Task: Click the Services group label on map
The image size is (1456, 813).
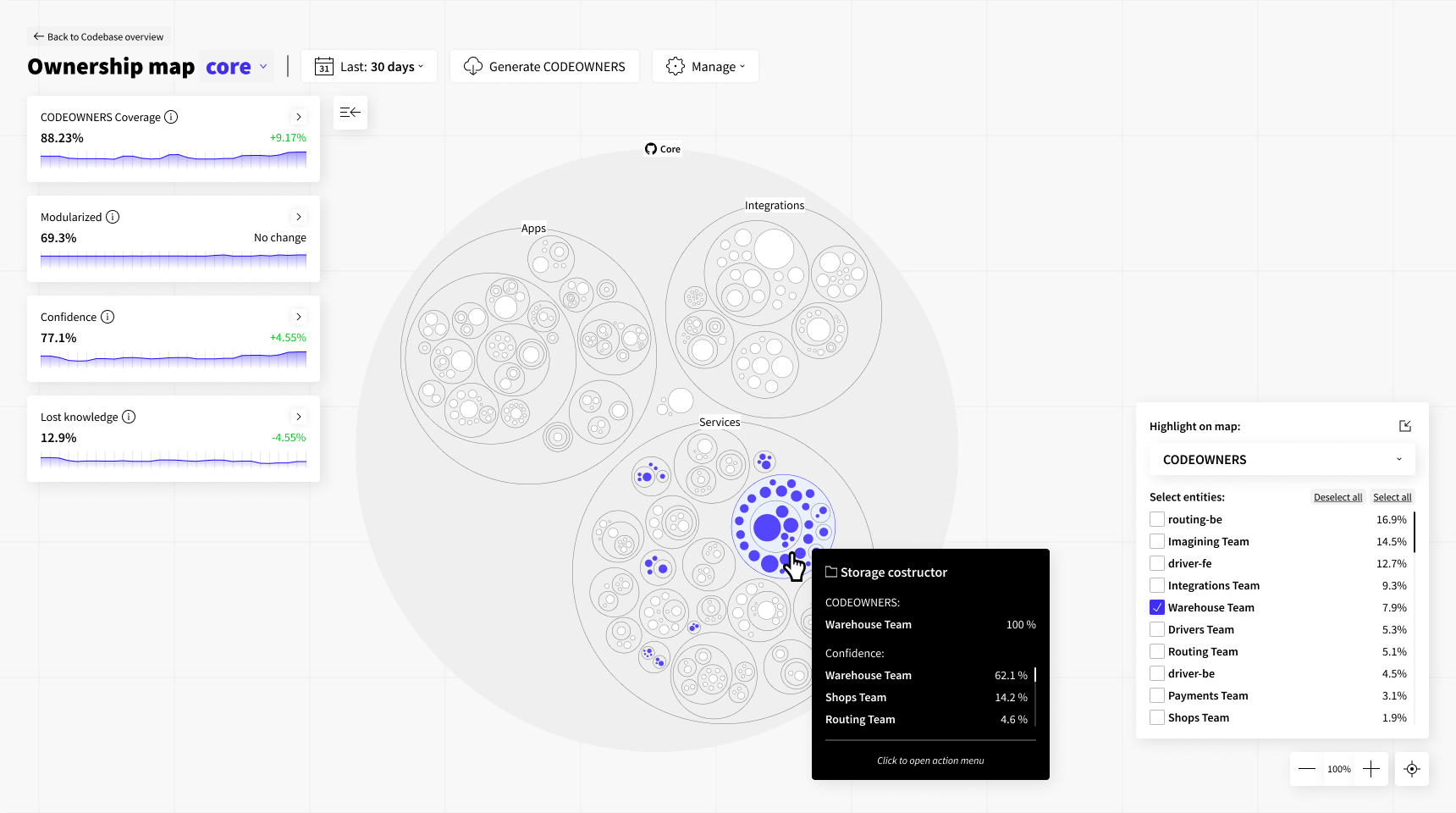Action: (x=720, y=422)
